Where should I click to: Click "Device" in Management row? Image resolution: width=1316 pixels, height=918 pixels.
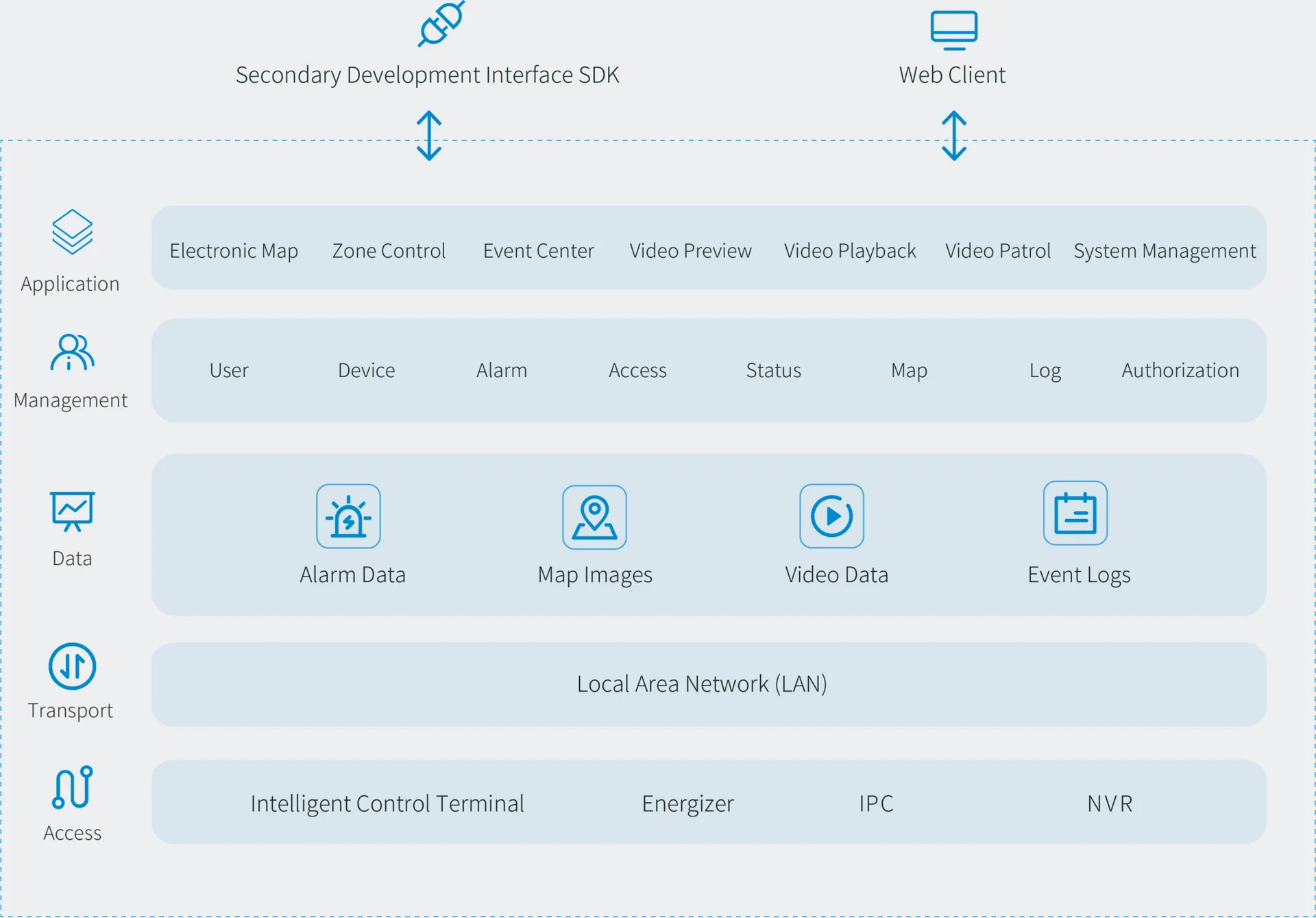pos(366,370)
